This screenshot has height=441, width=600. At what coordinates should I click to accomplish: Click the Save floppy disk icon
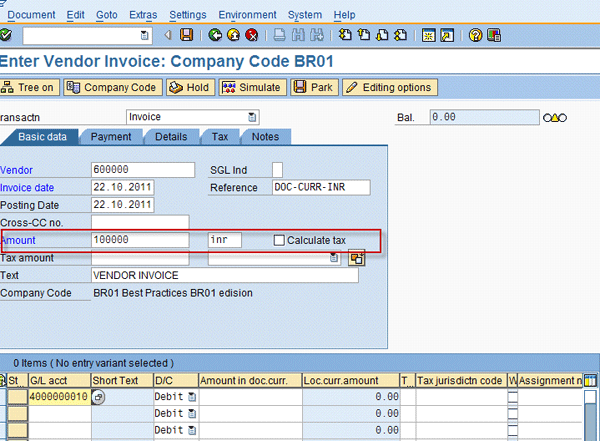click(x=186, y=35)
